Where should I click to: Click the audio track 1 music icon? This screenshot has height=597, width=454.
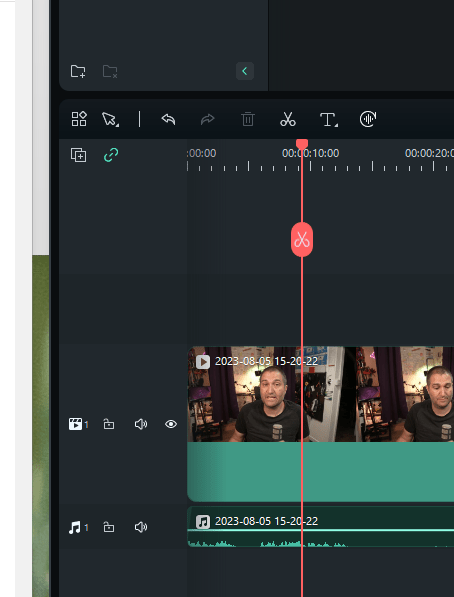click(75, 527)
